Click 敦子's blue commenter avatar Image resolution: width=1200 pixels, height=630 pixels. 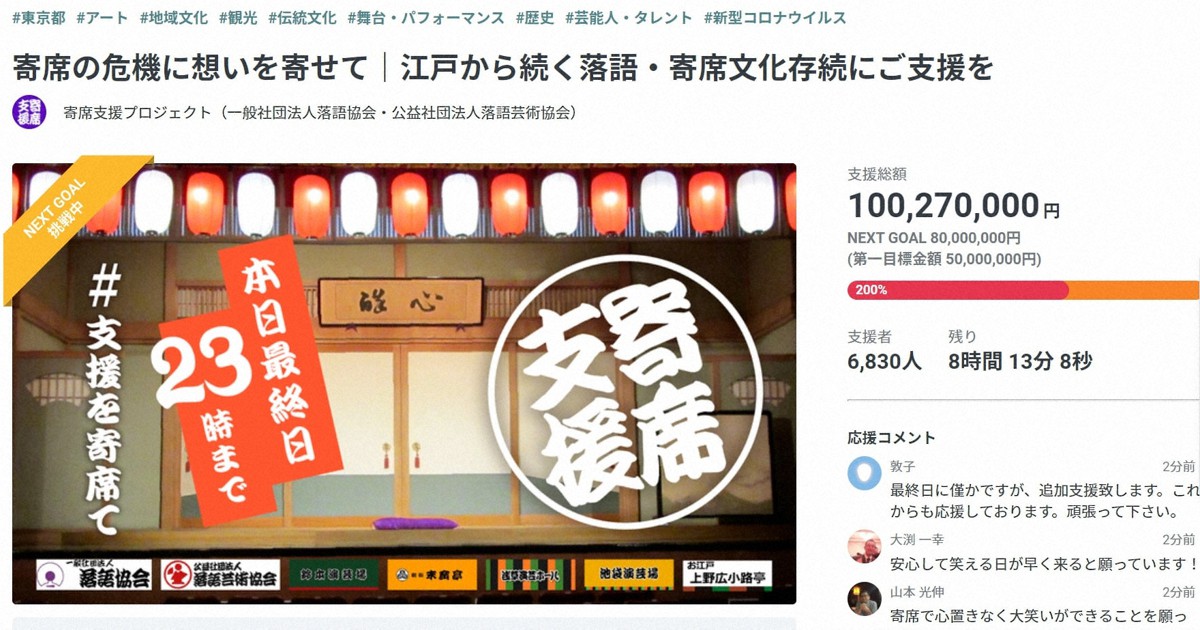[x=864, y=473]
